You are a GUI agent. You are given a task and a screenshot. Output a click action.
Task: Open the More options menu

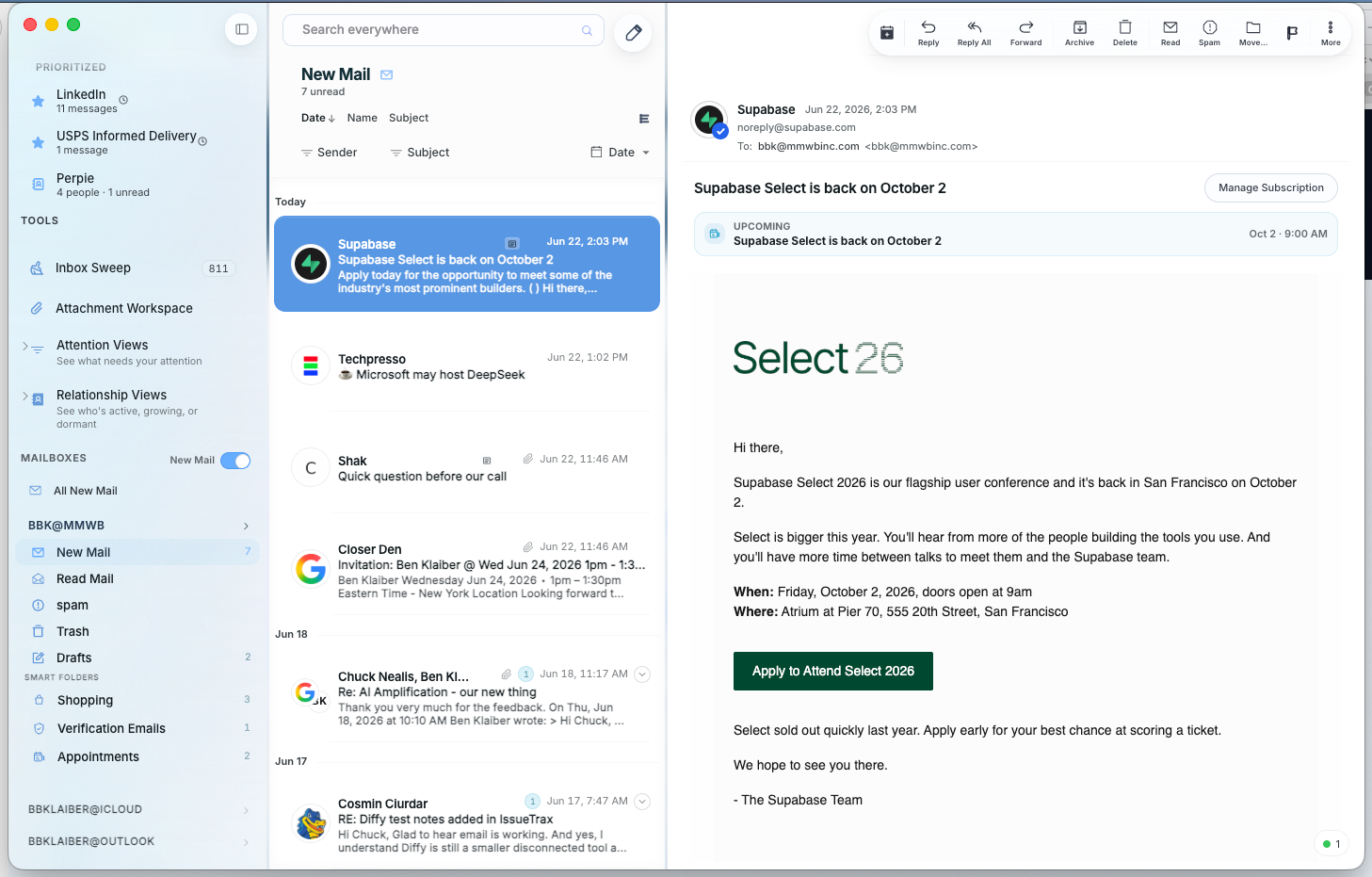(1331, 33)
